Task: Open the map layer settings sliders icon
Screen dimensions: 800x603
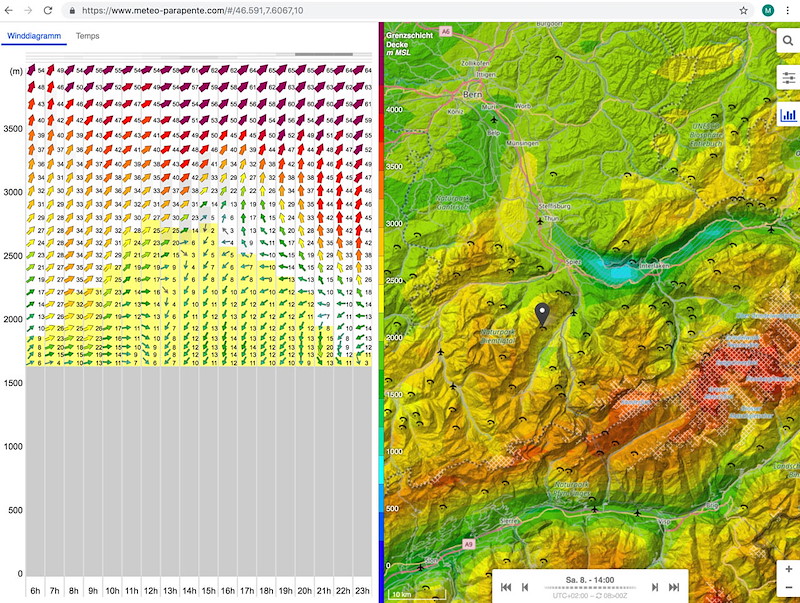Action: tap(788, 78)
